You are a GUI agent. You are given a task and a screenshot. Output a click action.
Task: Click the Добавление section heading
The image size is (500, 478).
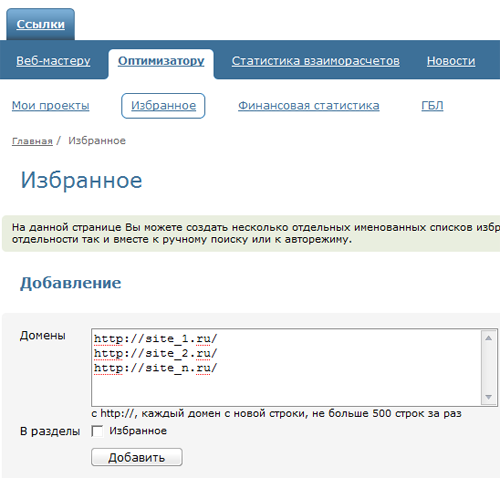(71, 283)
